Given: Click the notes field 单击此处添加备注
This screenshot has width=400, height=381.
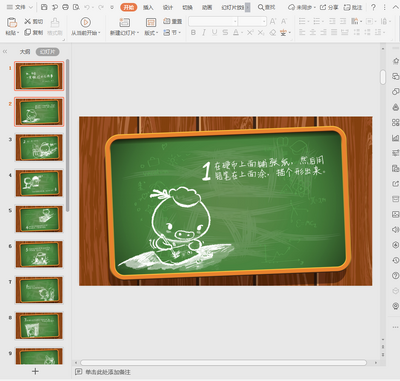Looking at the screenshot, I should pyautogui.click(x=108, y=372).
